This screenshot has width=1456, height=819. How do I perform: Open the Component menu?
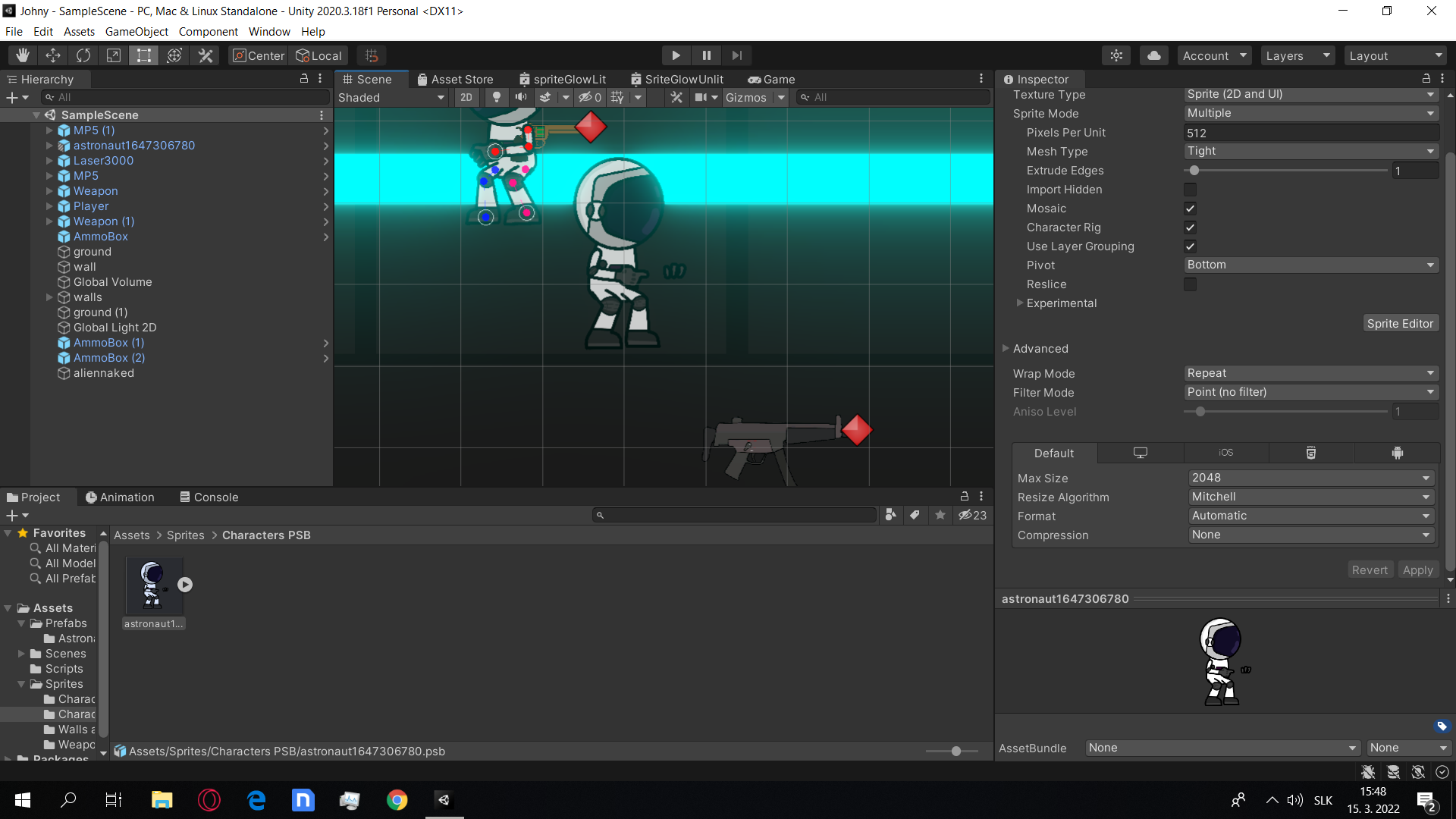coord(208,31)
